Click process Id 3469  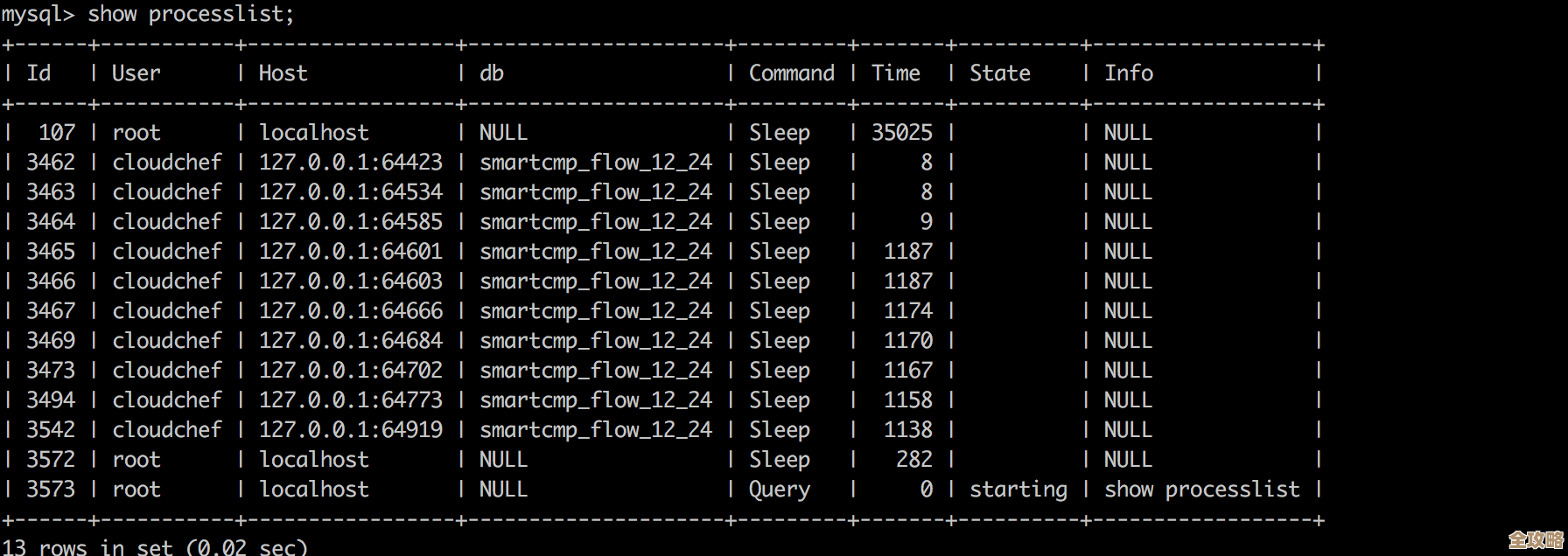[x=51, y=341]
